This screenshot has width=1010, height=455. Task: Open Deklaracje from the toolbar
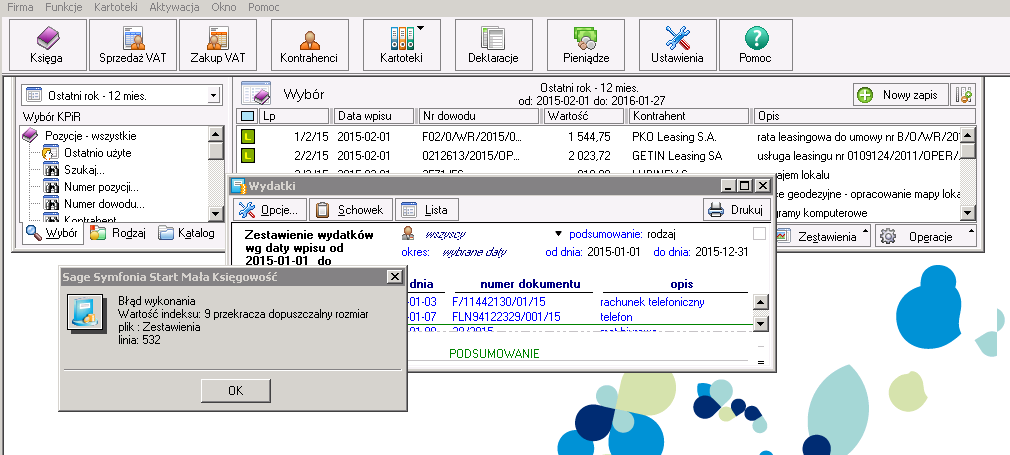point(493,45)
